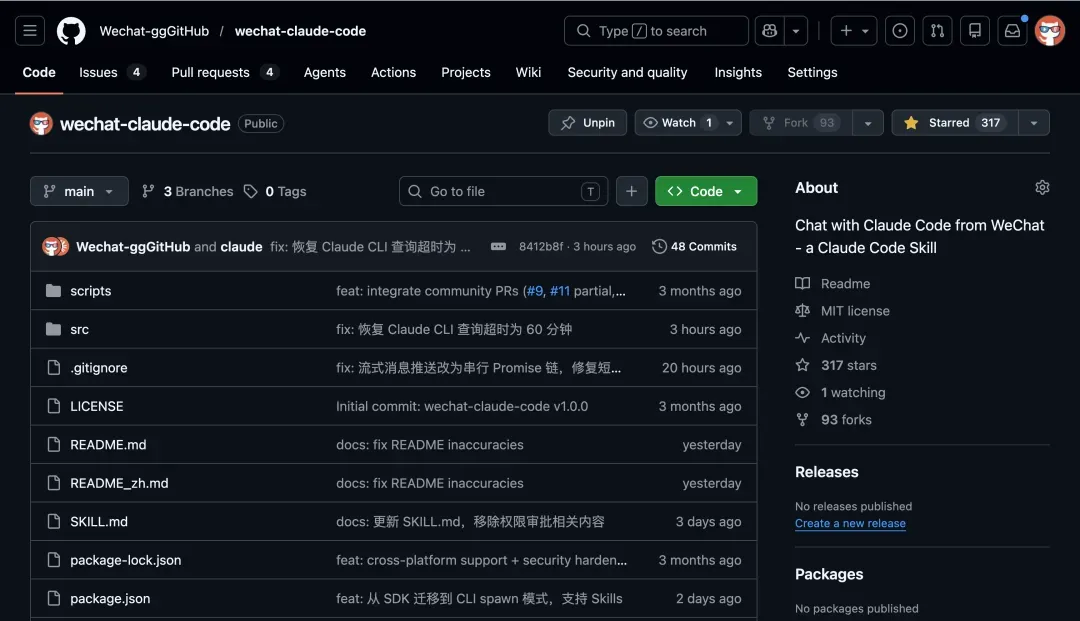Focus the Go to file field
Image resolution: width=1080 pixels, height=621 pixels.
tap(503, 191)
